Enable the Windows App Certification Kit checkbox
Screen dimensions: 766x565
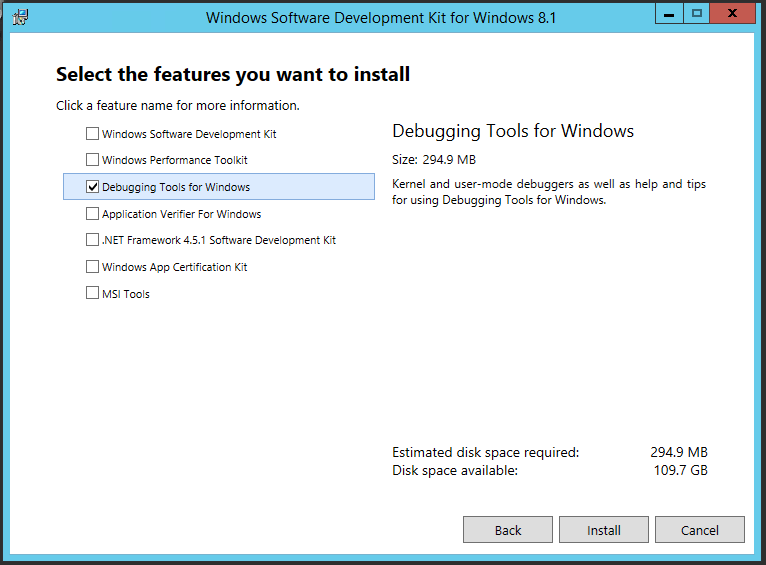pos(92,267)
